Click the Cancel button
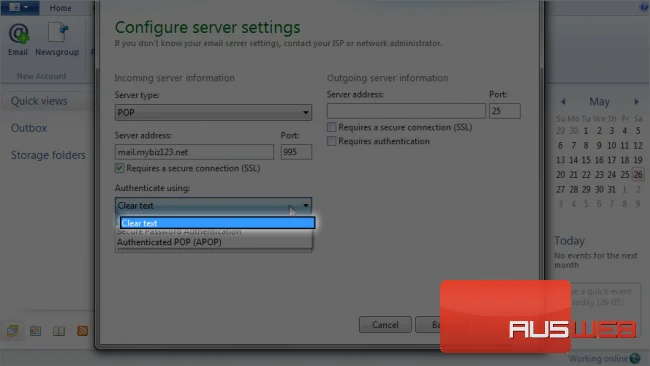 [385, 325]
